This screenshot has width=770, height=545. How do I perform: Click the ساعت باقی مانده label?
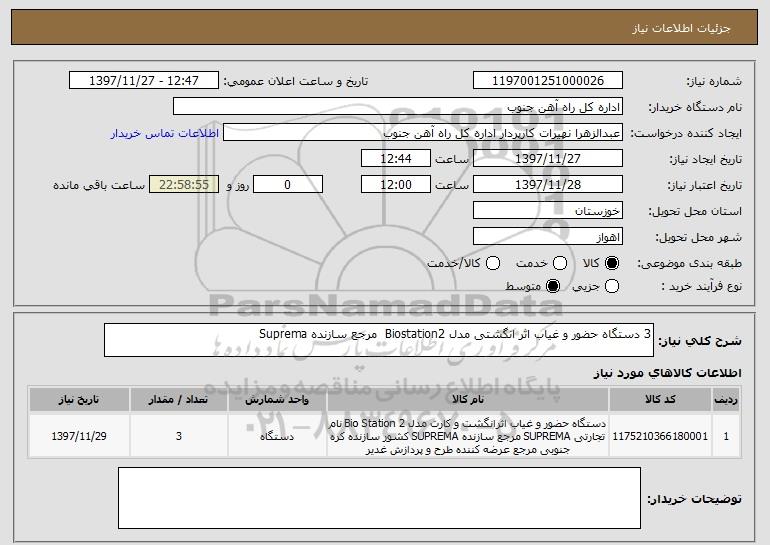coord(99,185)
